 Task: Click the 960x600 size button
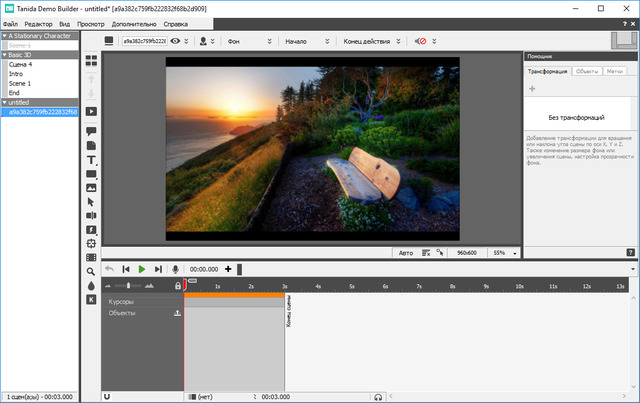(x=467, y=253)
